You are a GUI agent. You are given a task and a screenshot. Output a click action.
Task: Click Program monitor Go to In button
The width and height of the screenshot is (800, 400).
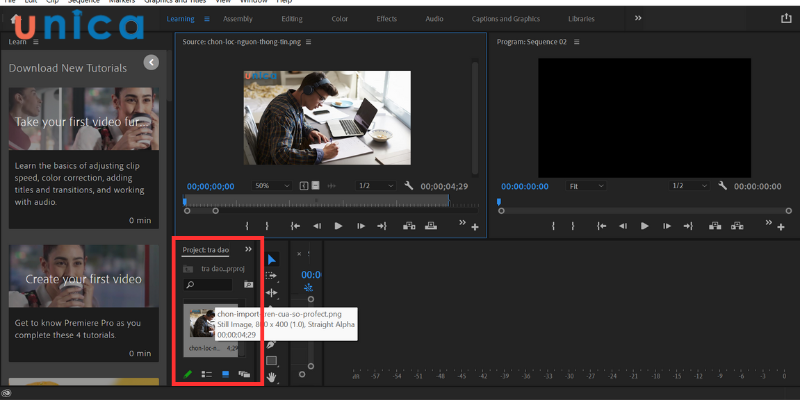[602, 226]
